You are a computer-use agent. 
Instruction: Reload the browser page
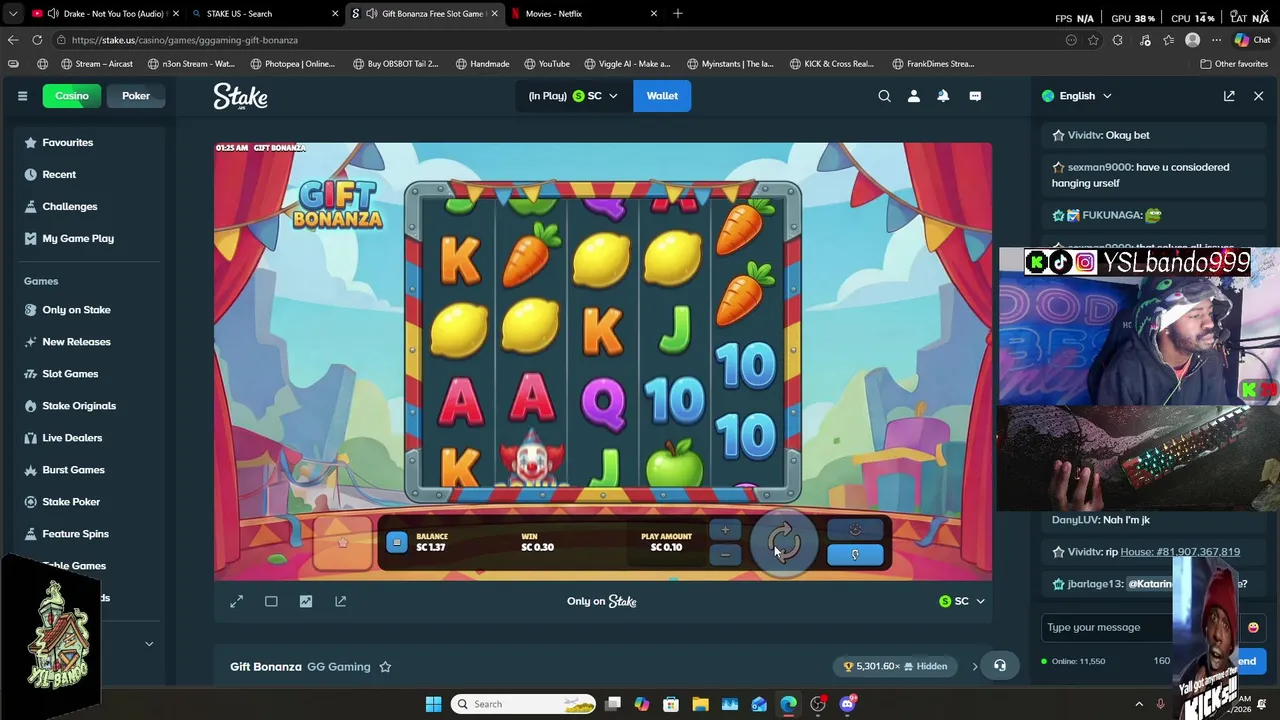pos(37,40)
